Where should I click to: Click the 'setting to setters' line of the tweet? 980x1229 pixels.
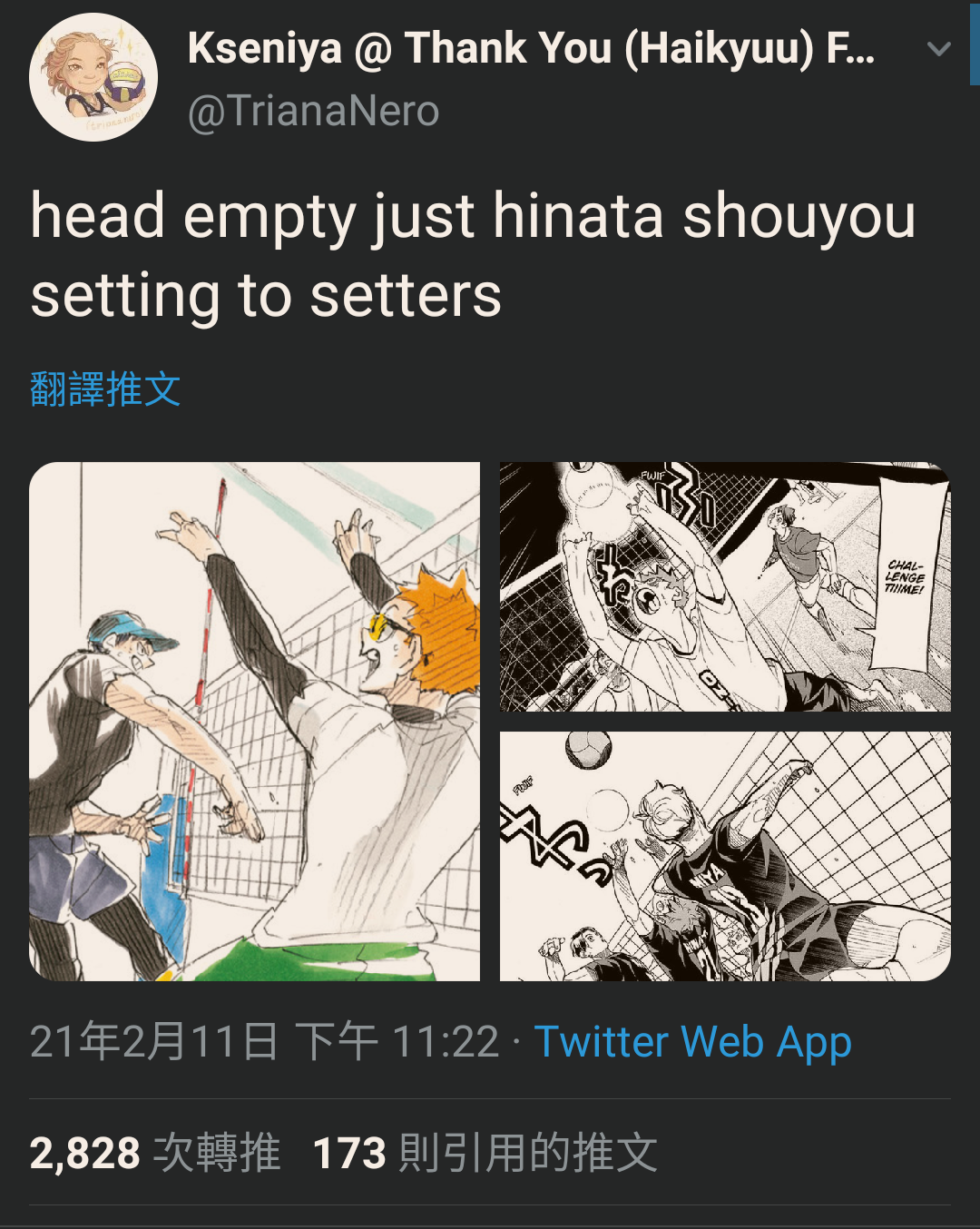coord(266,296)
